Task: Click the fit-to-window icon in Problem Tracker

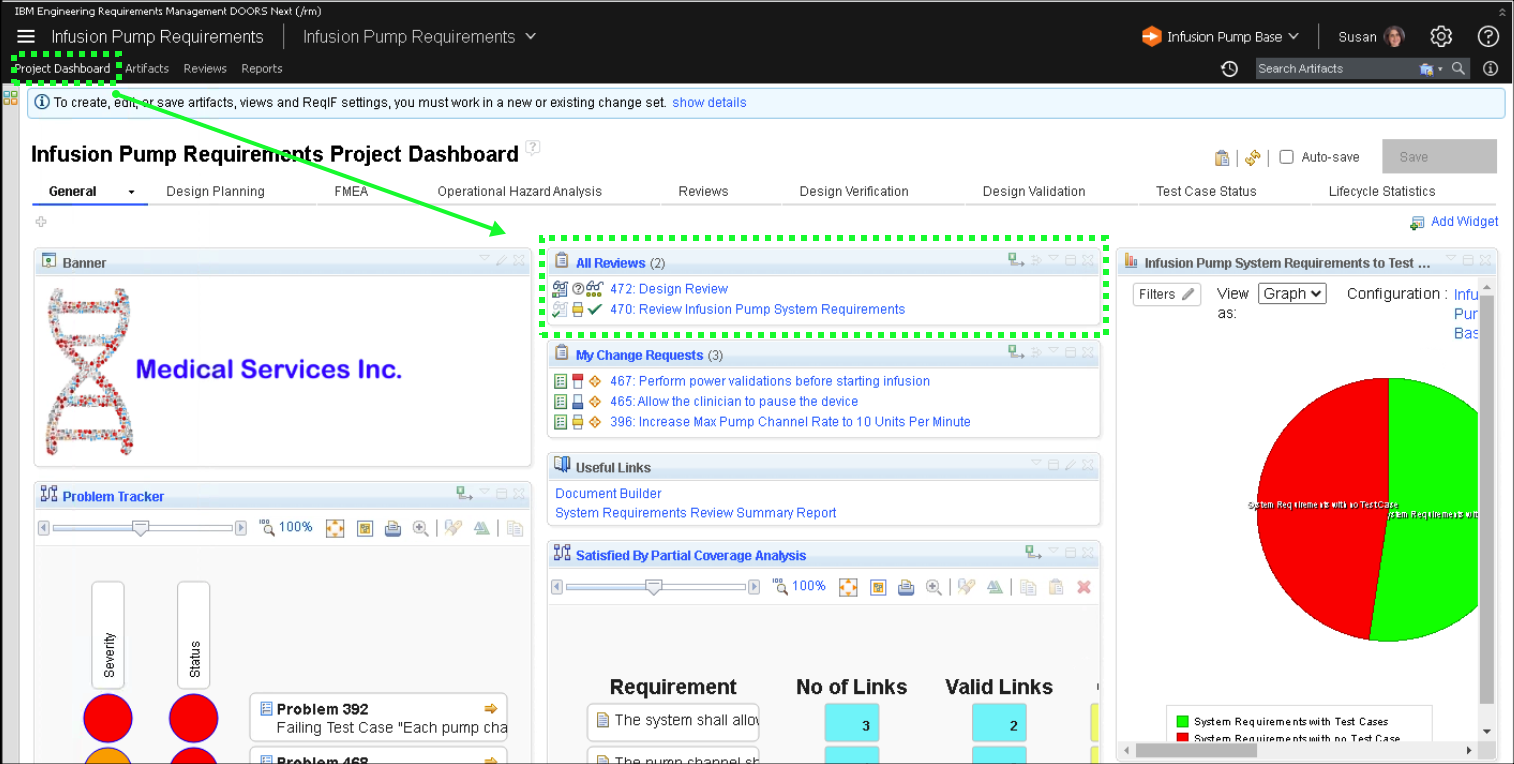Action: pyautogui.click(x=335, y=528)
